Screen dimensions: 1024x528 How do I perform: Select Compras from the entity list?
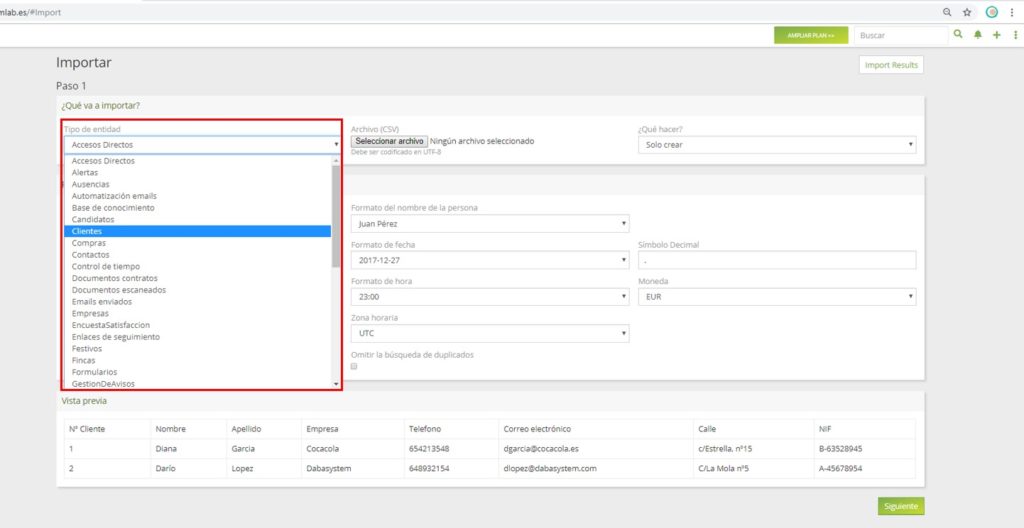point(198,243)
